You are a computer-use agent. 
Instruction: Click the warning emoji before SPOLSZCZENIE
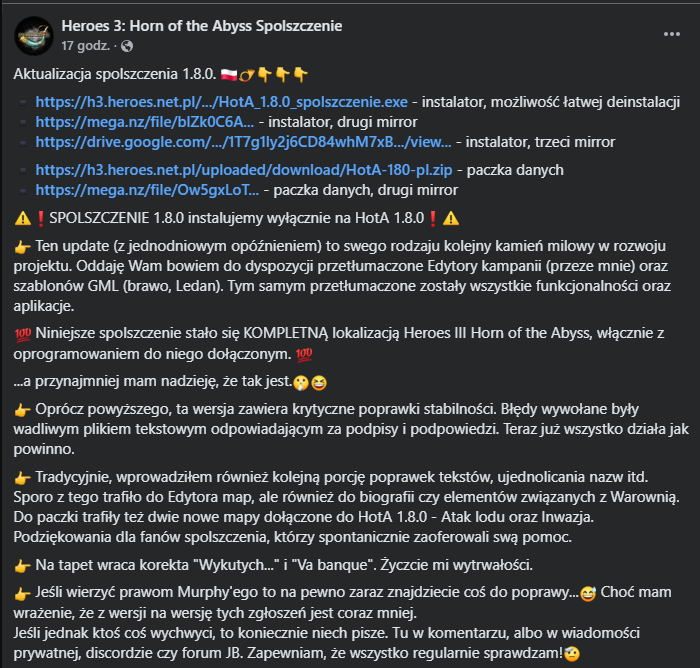click(22, 219)
